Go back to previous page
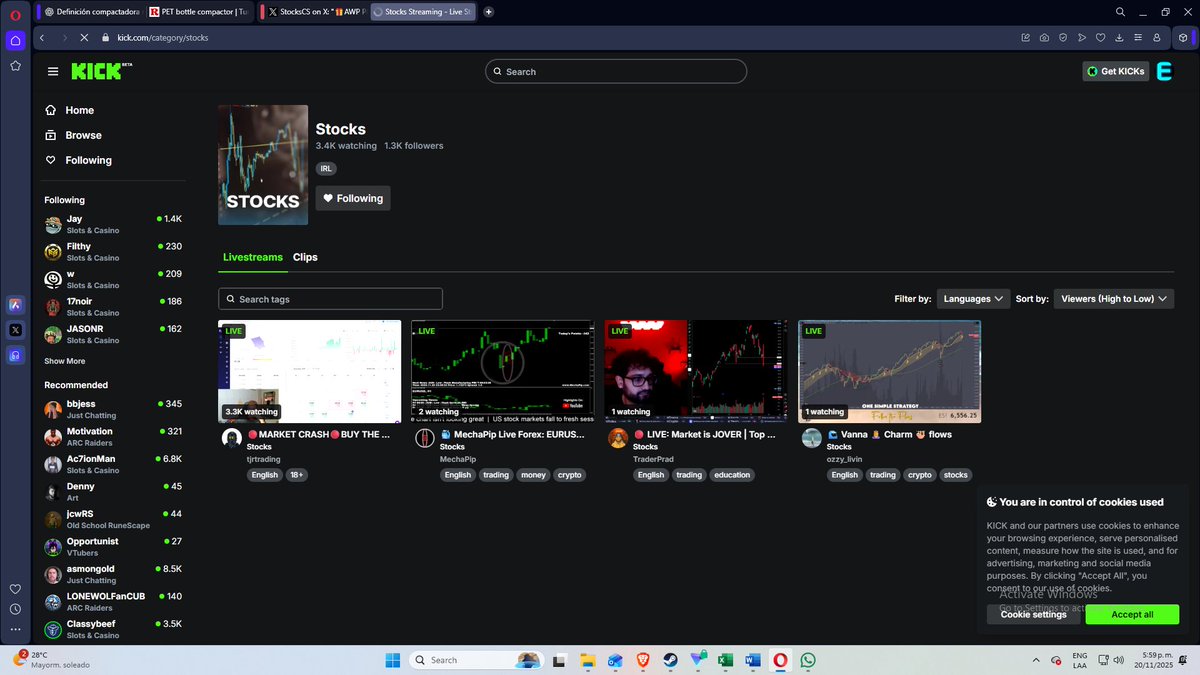 tap(42, 38)
